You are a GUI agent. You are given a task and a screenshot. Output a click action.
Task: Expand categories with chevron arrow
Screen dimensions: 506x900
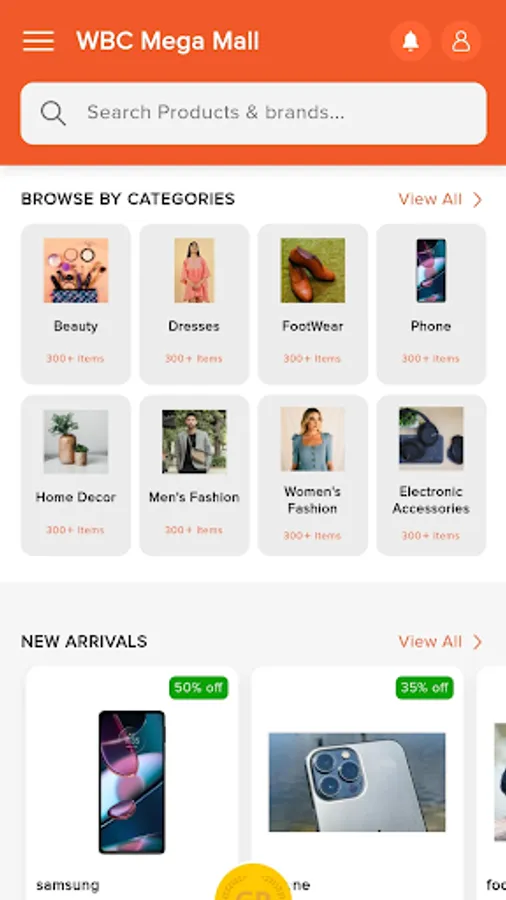[477, 200]
